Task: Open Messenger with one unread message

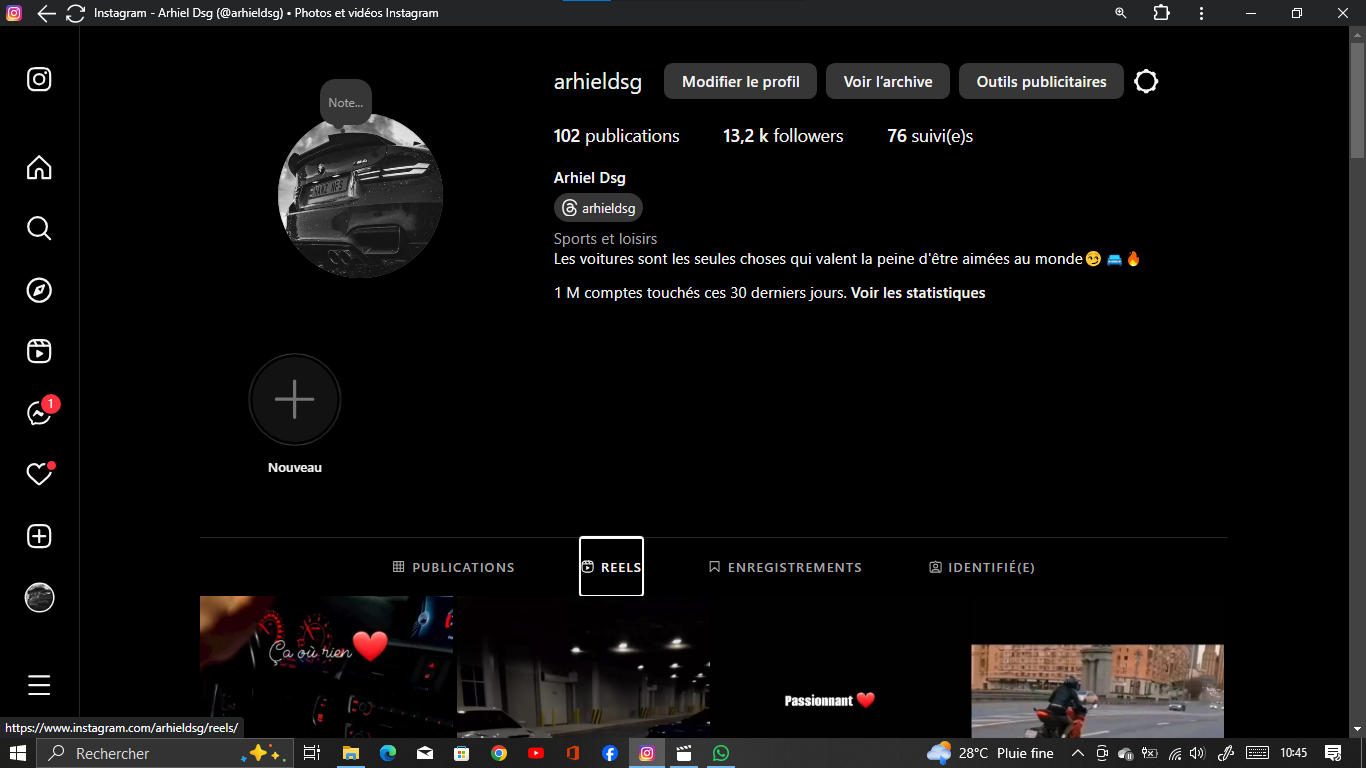Action: click(39, 413)
